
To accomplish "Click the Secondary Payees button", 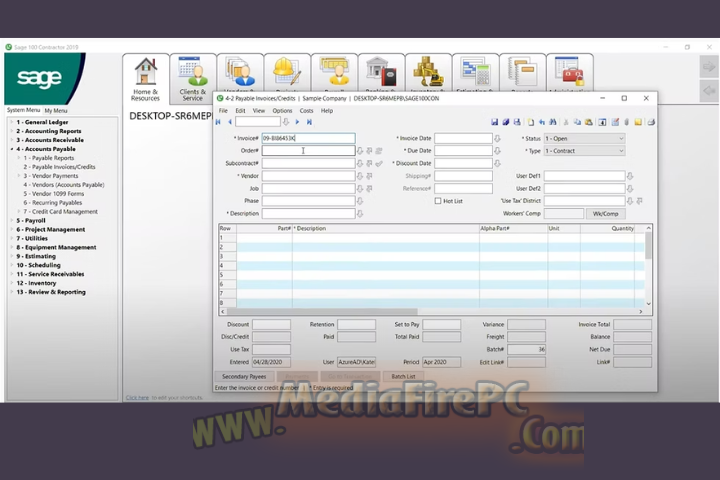I will click(x=244, y=376).
